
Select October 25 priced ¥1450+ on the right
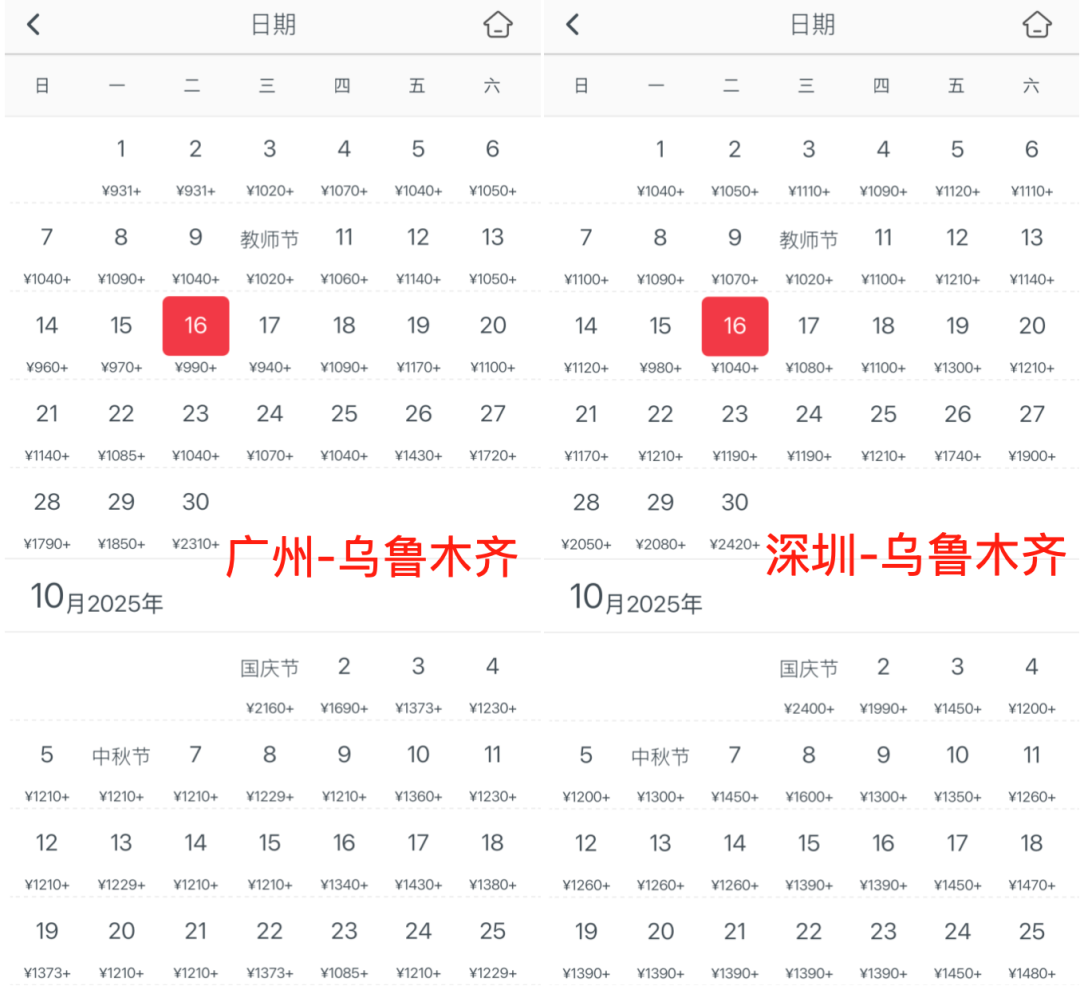pos(1031,931)
